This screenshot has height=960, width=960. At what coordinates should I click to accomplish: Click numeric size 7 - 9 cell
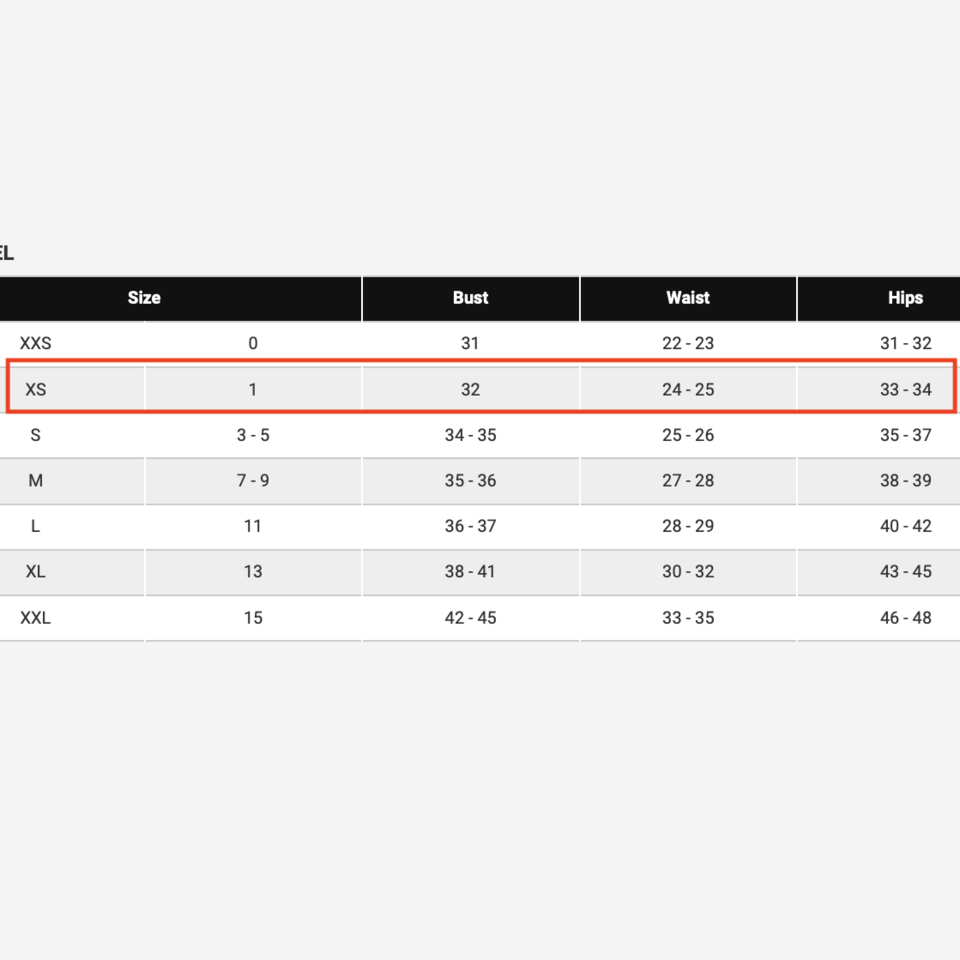click(253, 480)
